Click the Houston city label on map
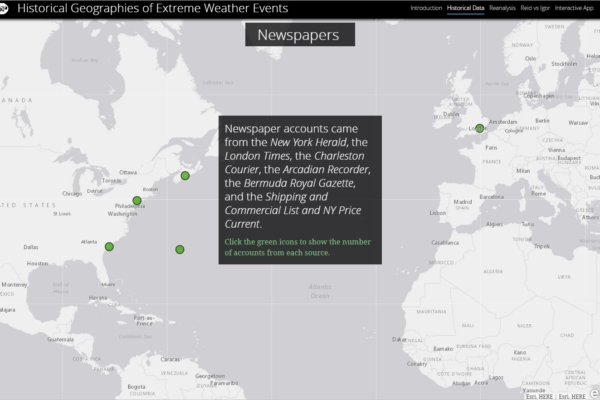The height and width of the screenshot is (400, 600). (x=39, y=263)
